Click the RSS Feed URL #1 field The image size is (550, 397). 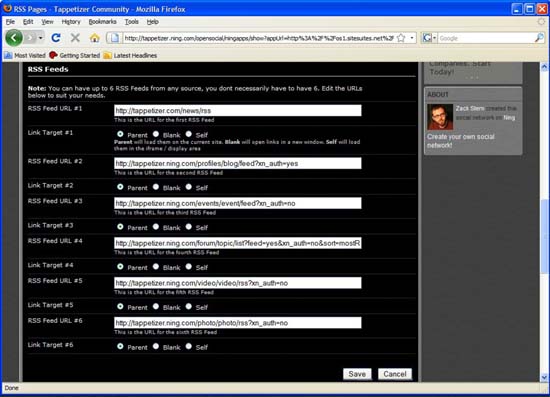pyautogui.click(x=237, y=110)
